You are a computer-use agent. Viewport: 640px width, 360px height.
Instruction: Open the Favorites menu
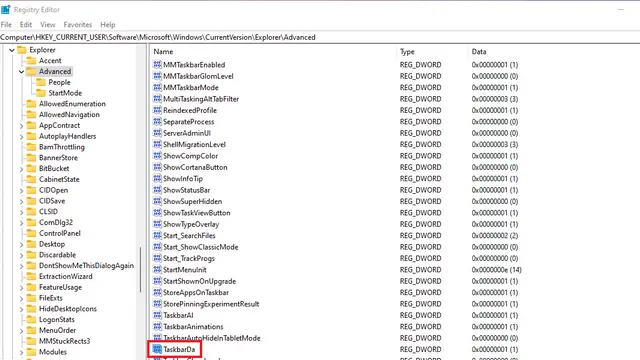[x=78, y=24]
